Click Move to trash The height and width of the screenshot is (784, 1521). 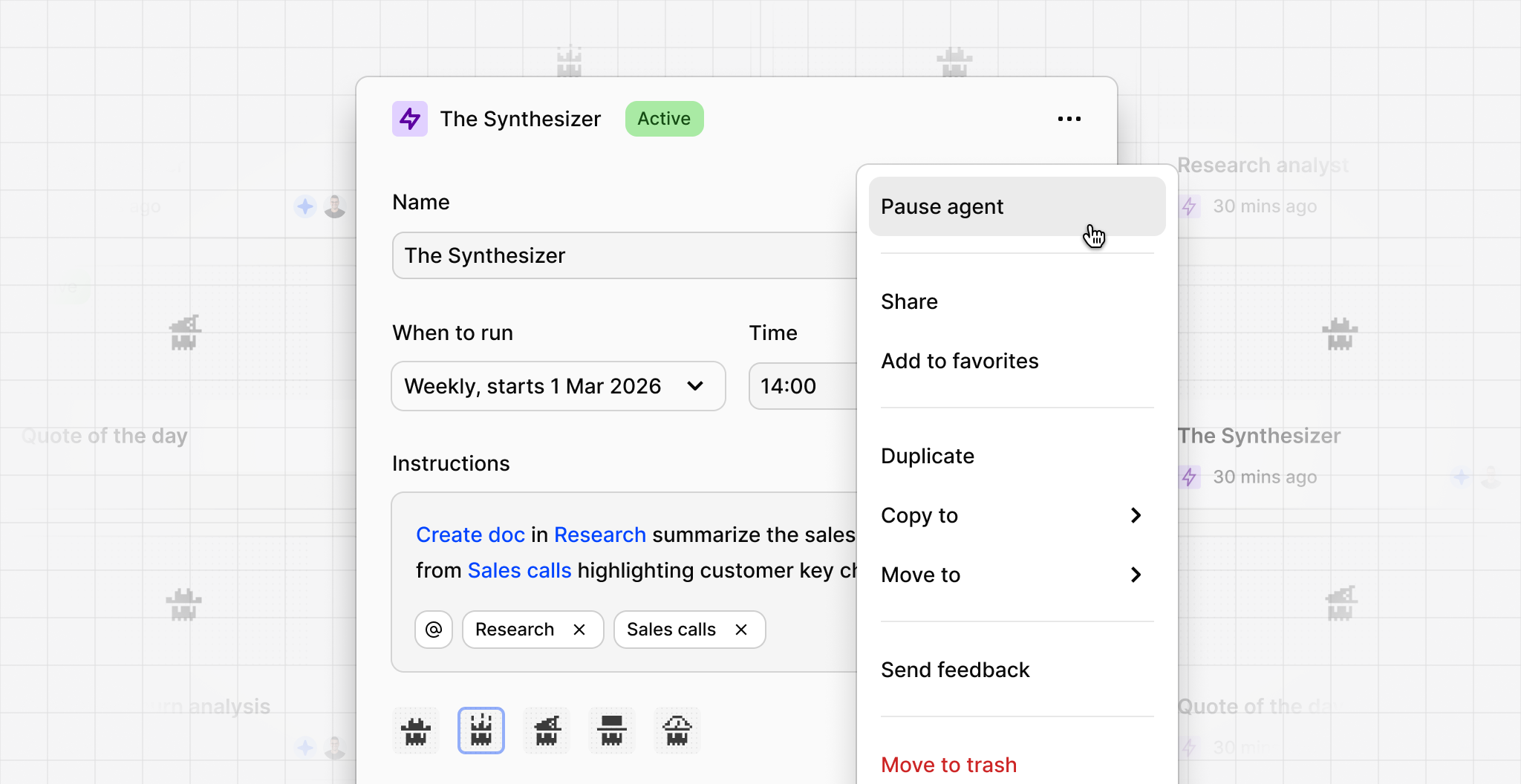pos(948,765)
